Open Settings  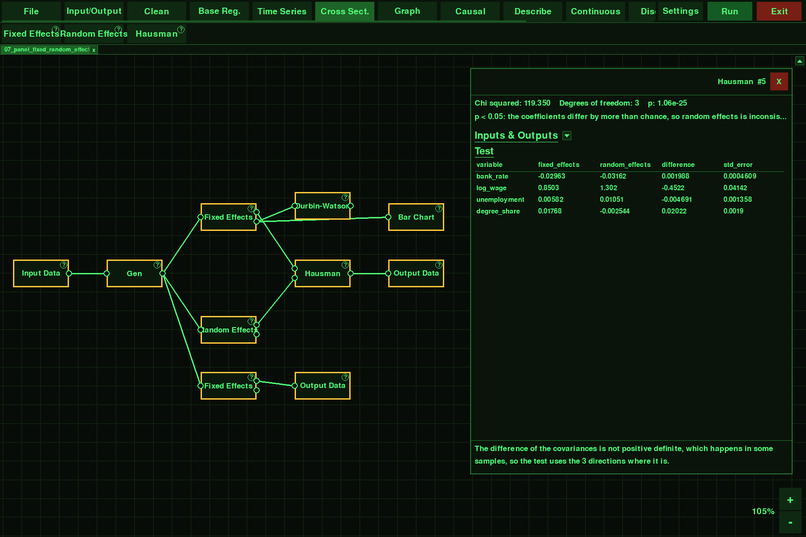pos(680,11)
